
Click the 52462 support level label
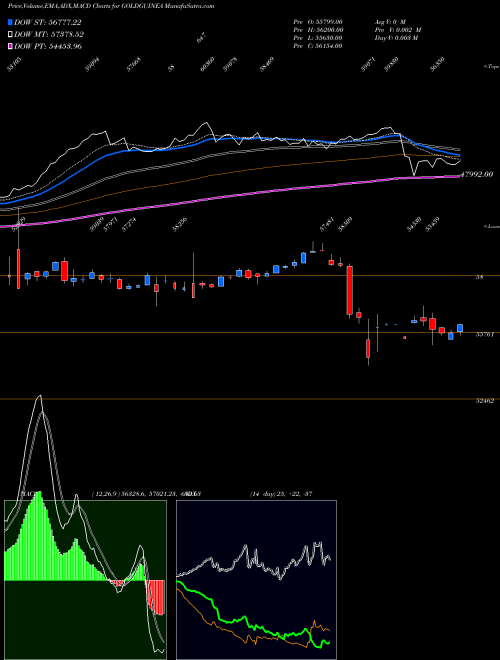[x=484, y=401]
